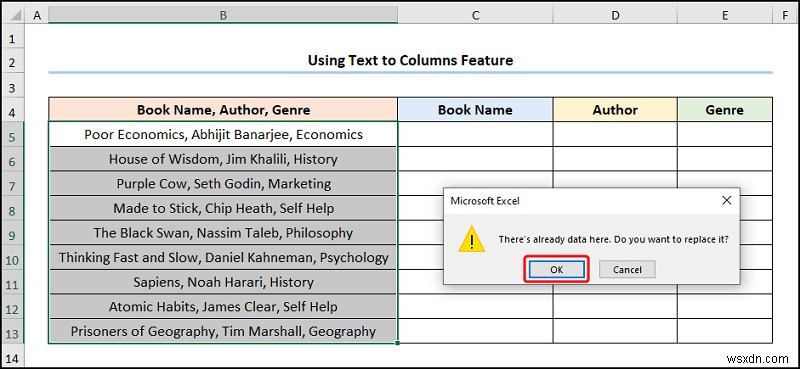This screenshot has width=800, height=369.
Task: Select cell 'The Black Swan, Nassim Taleb, Philosophy'
Action: coord(223,233)
